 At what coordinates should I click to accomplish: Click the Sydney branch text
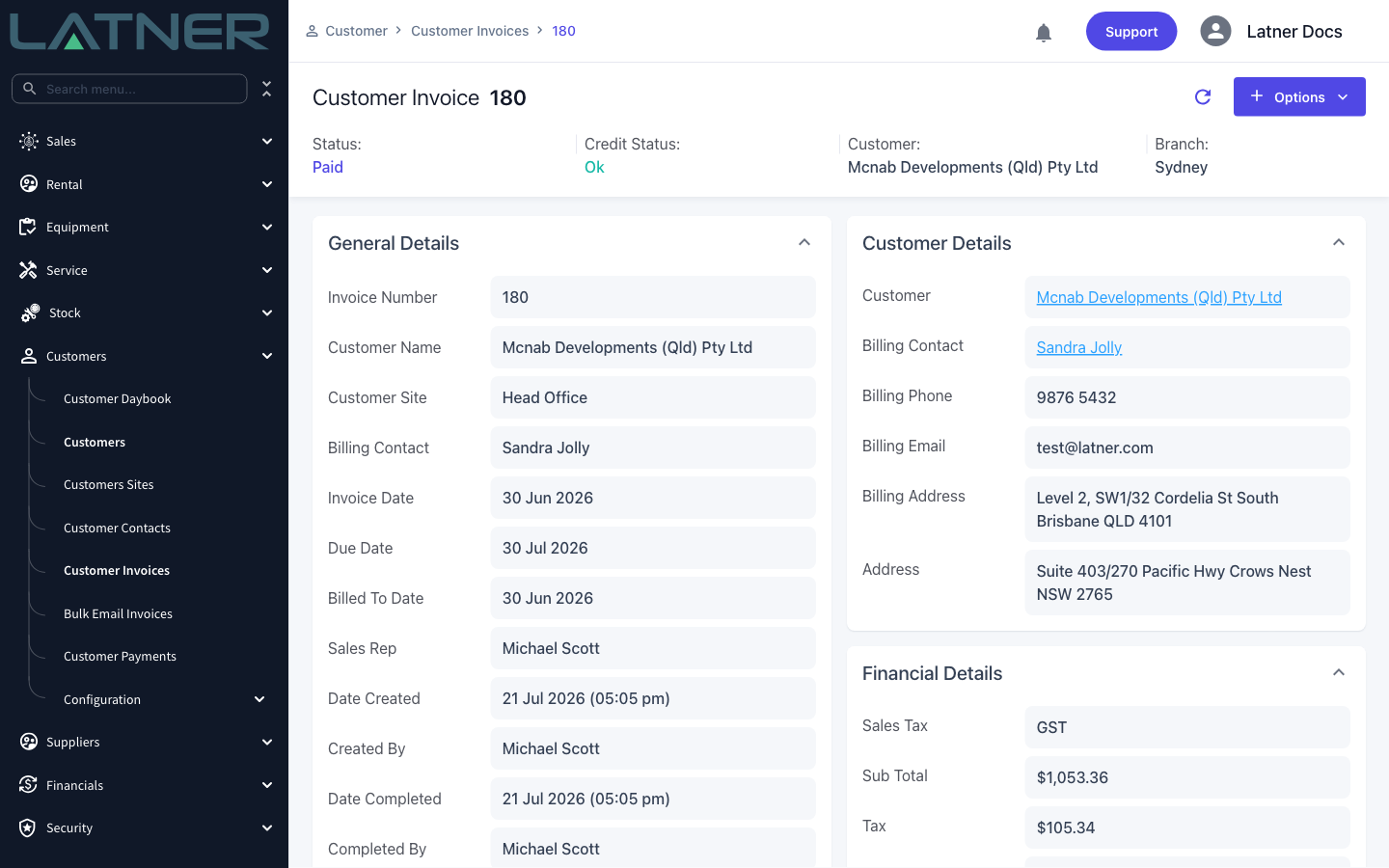tap(1181, 167)
